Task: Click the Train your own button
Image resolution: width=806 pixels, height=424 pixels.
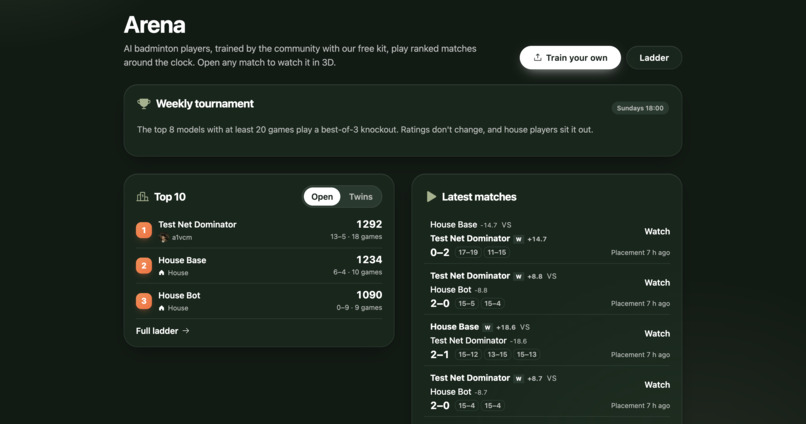Action: click(x=570, y=58)
